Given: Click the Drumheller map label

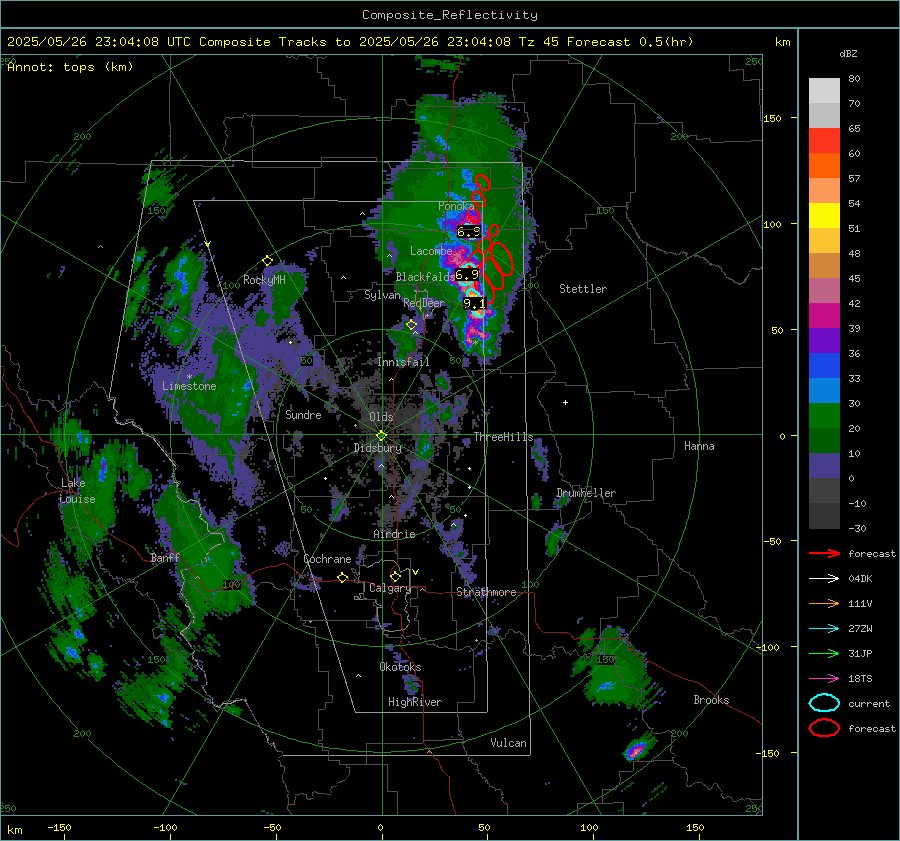Looking at the screenshot, I should pyautogui.click(x=586, y=493).
